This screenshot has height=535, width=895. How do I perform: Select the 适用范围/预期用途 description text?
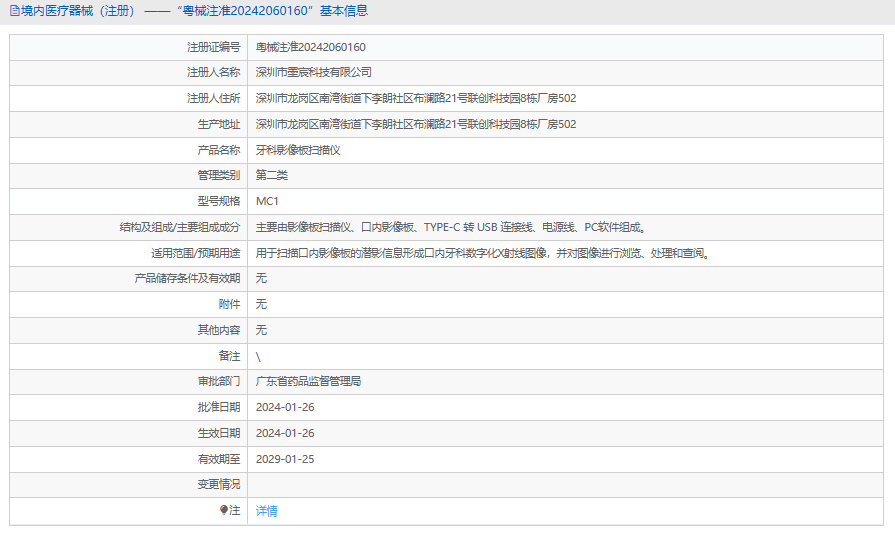click(483, 253)
